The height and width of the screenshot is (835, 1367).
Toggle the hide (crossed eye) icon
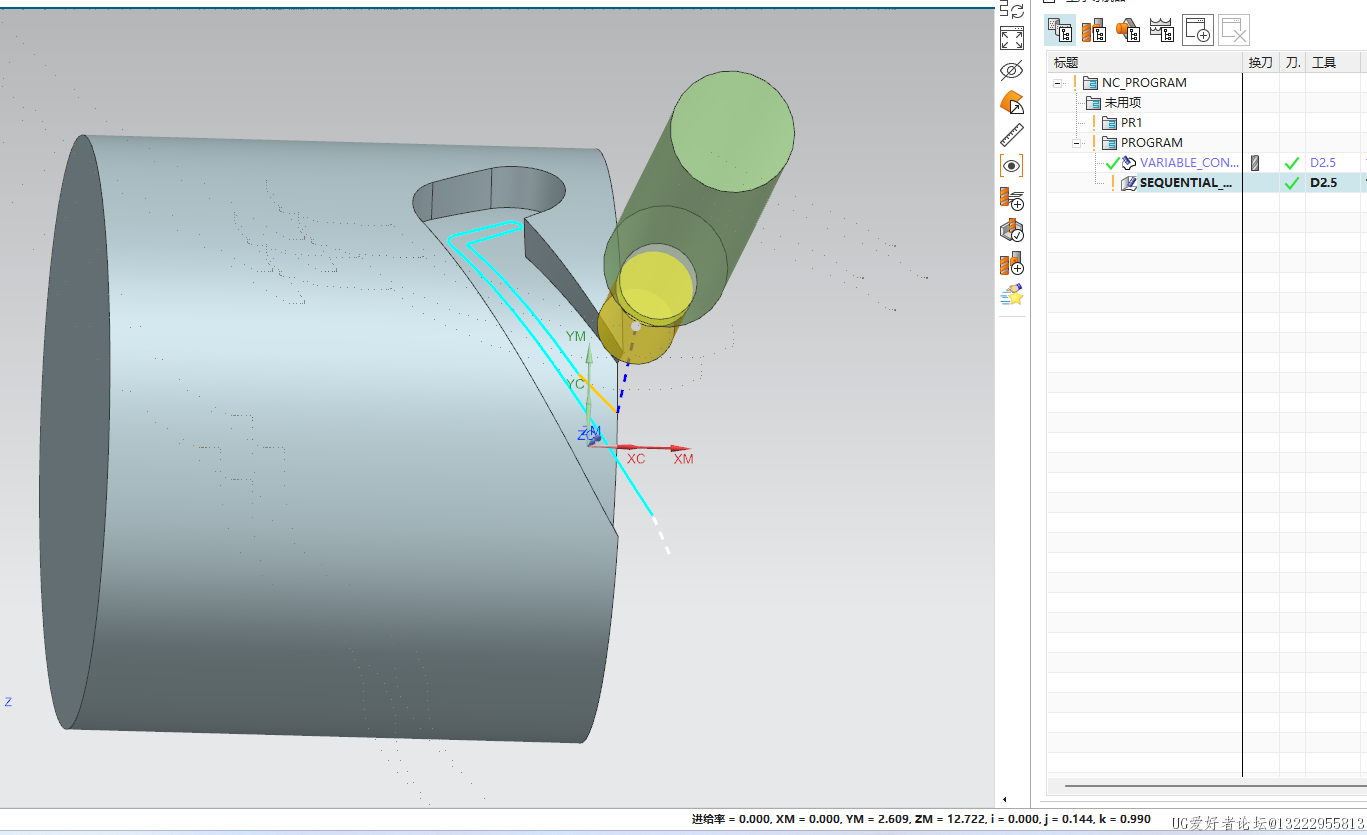tap(1012, 71)
